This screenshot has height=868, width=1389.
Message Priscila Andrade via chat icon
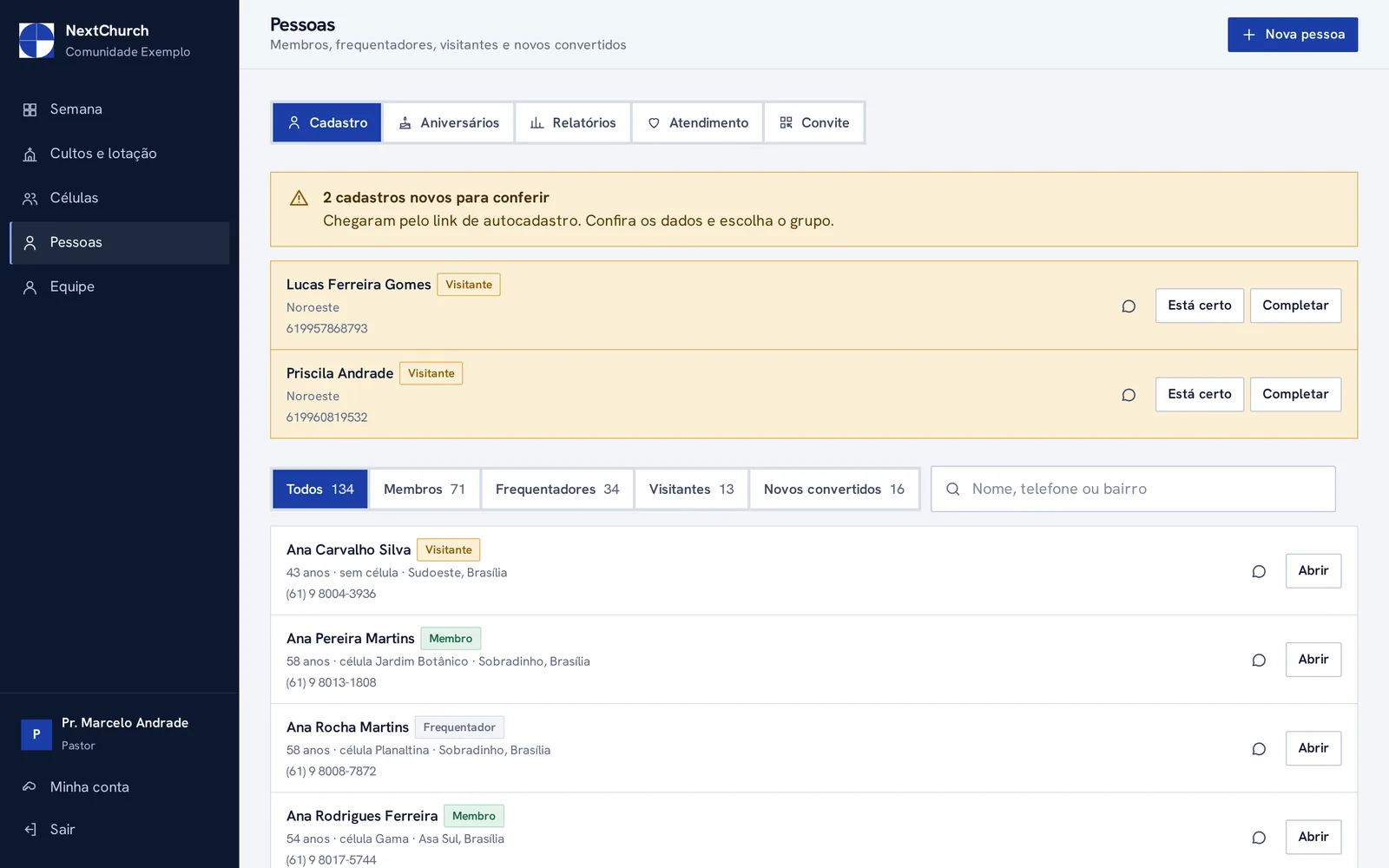(x=1129, y=394)
